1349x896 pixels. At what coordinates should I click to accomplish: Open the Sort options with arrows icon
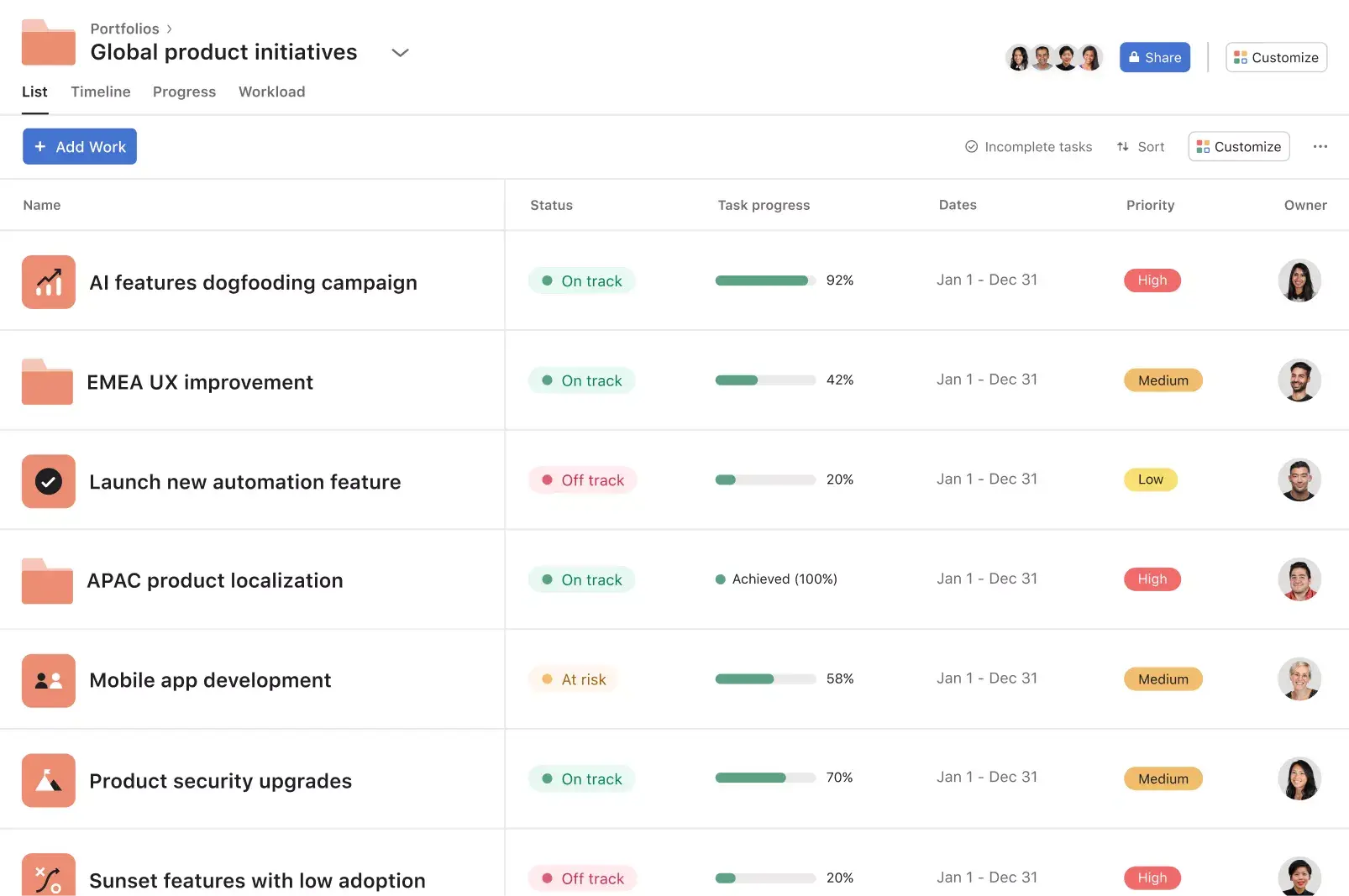[x=1140, y=146]
